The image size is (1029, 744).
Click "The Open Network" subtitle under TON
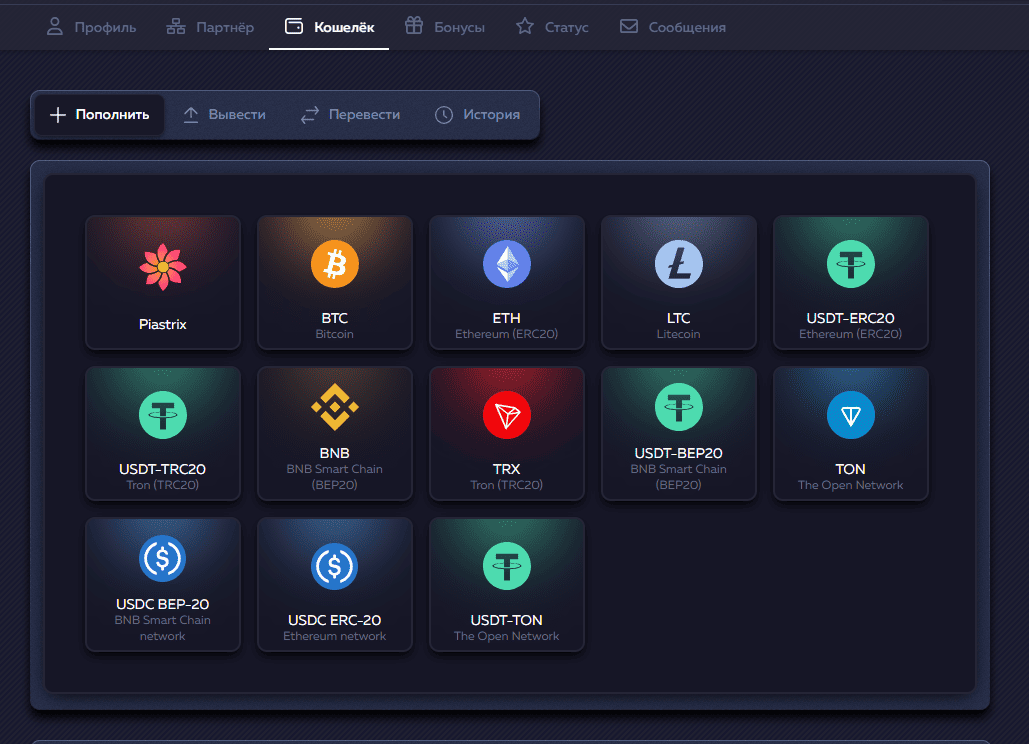[850, 485]
